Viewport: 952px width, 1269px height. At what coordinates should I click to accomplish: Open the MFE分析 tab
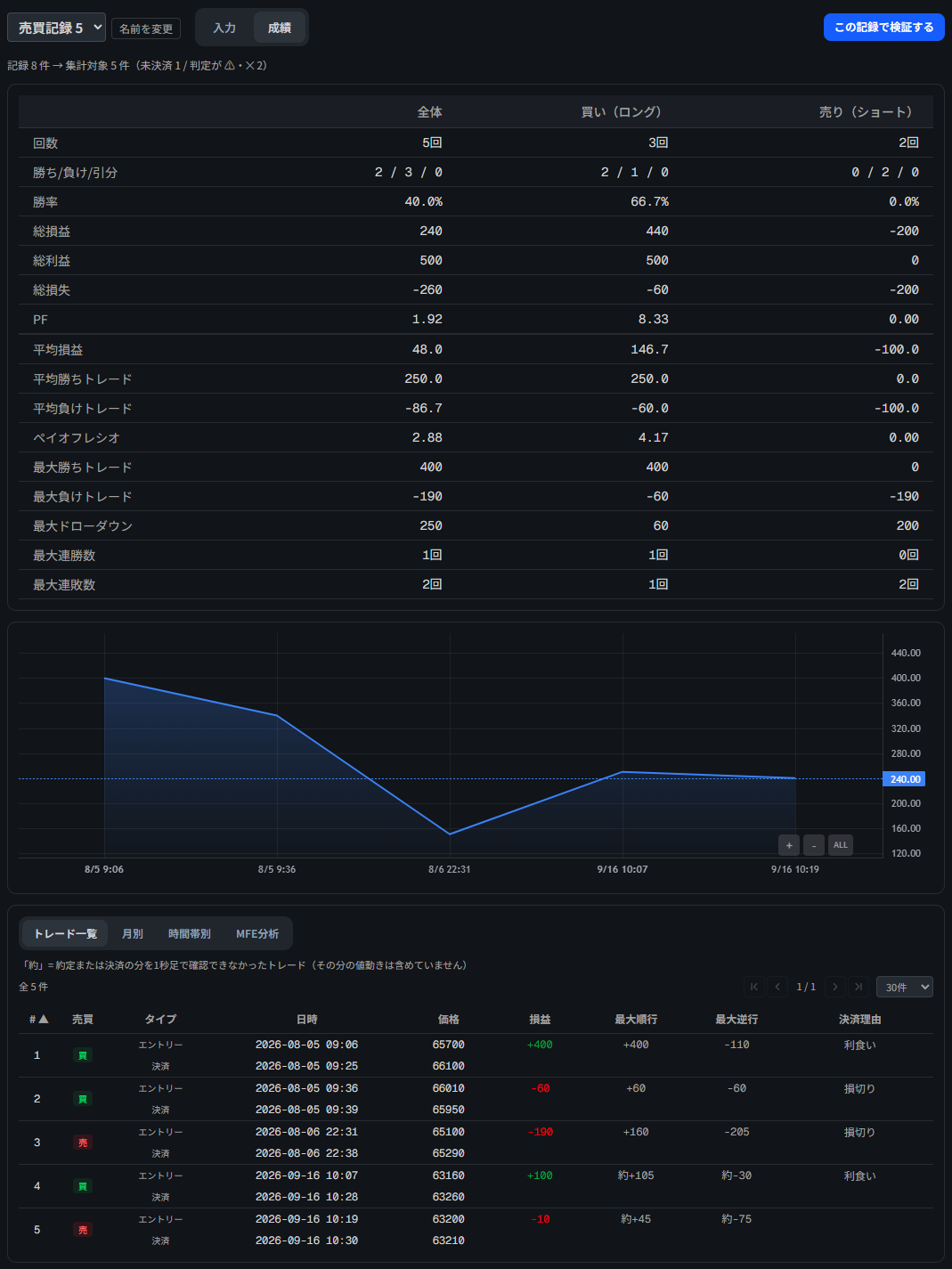[x=257, y=933]
